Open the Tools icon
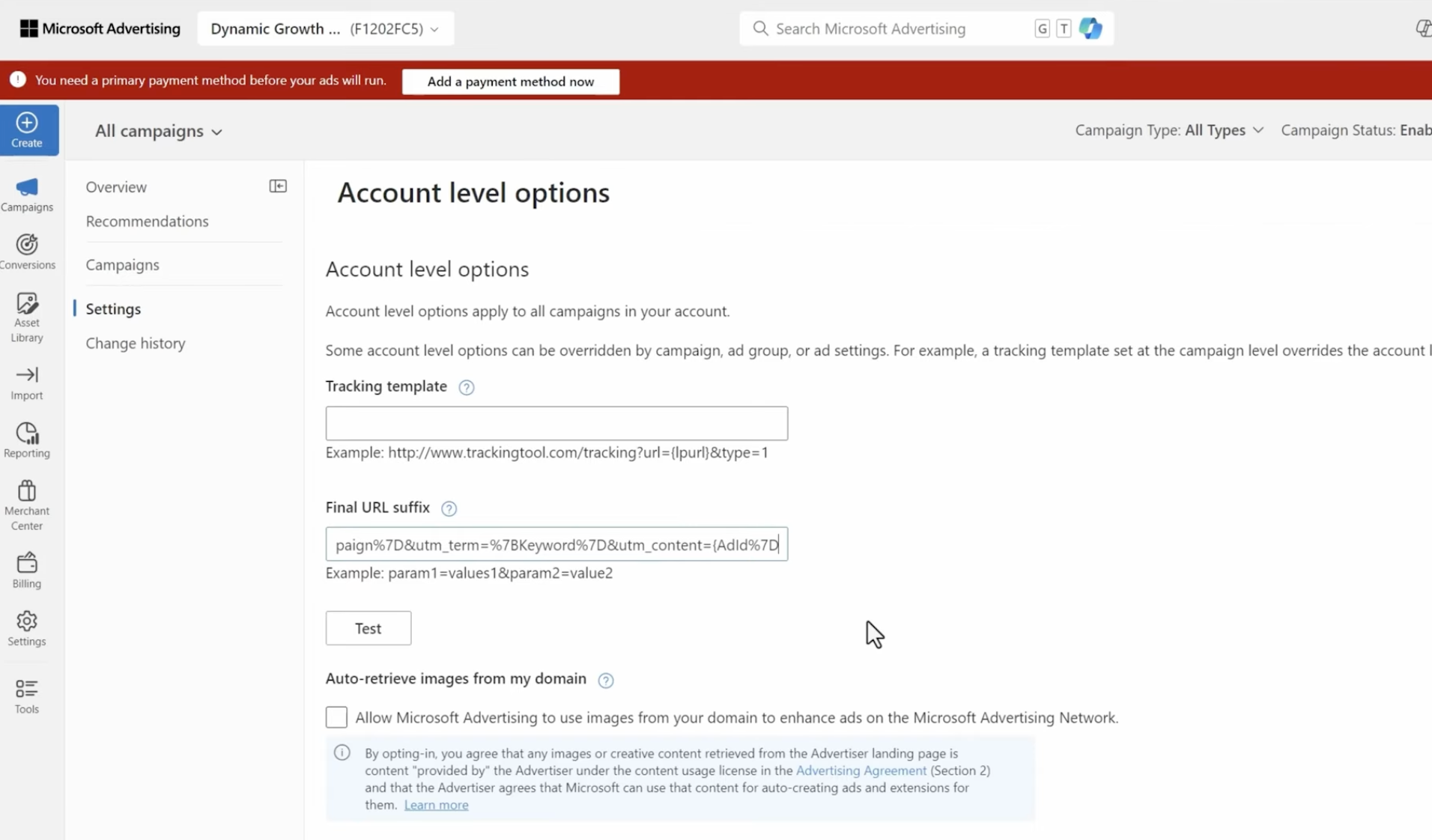This screenshot has height=840, width=1432. point(27,696)
